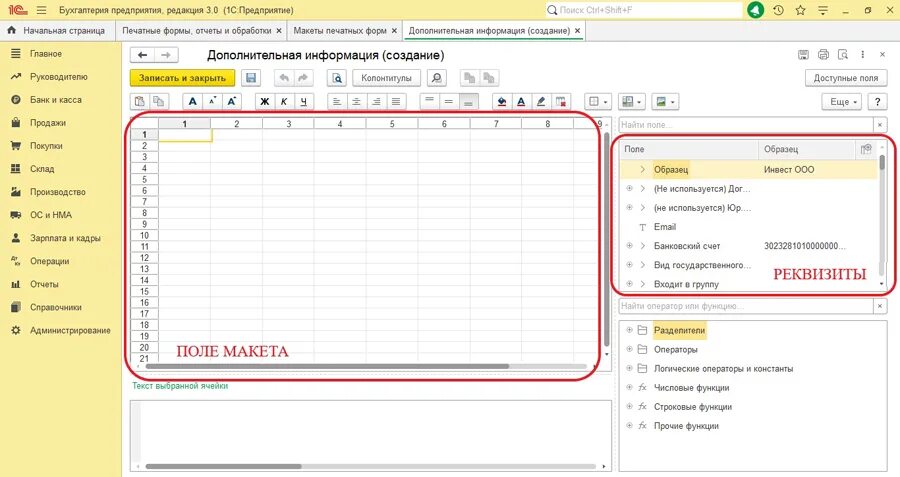900x477 pixels.
Task: Switch to Начальная страница tab
Action: (57, 30)
